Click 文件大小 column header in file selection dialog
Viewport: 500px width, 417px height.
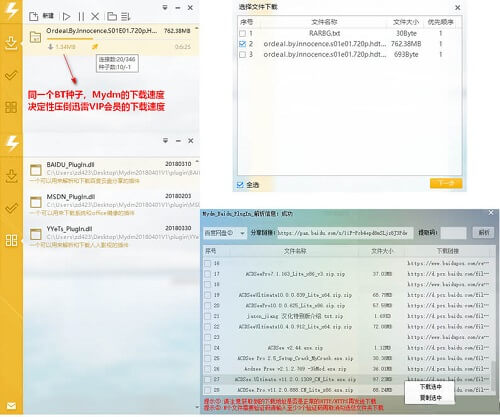(406, 22)
